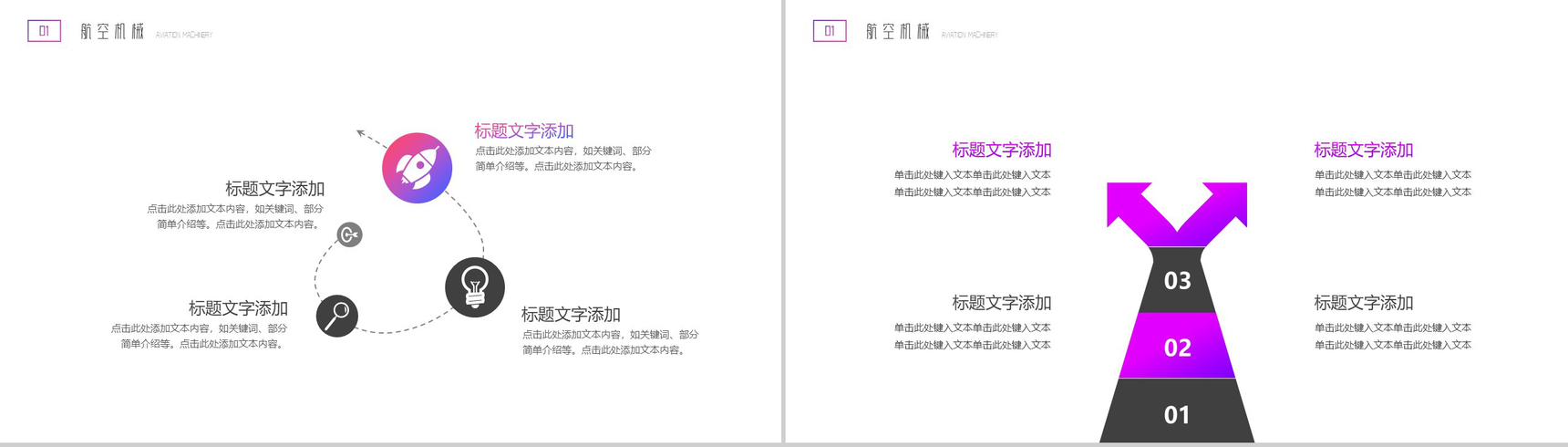Screen dimensions: 1568x447
Task: Select the purple forked arrow graphic
Action: coord(1176,212)
